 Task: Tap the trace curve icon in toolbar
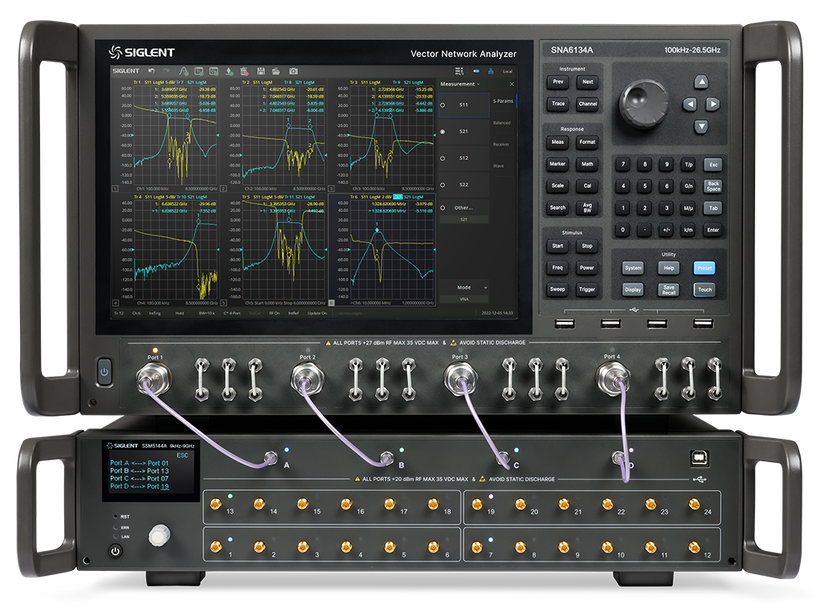(184, 72)
